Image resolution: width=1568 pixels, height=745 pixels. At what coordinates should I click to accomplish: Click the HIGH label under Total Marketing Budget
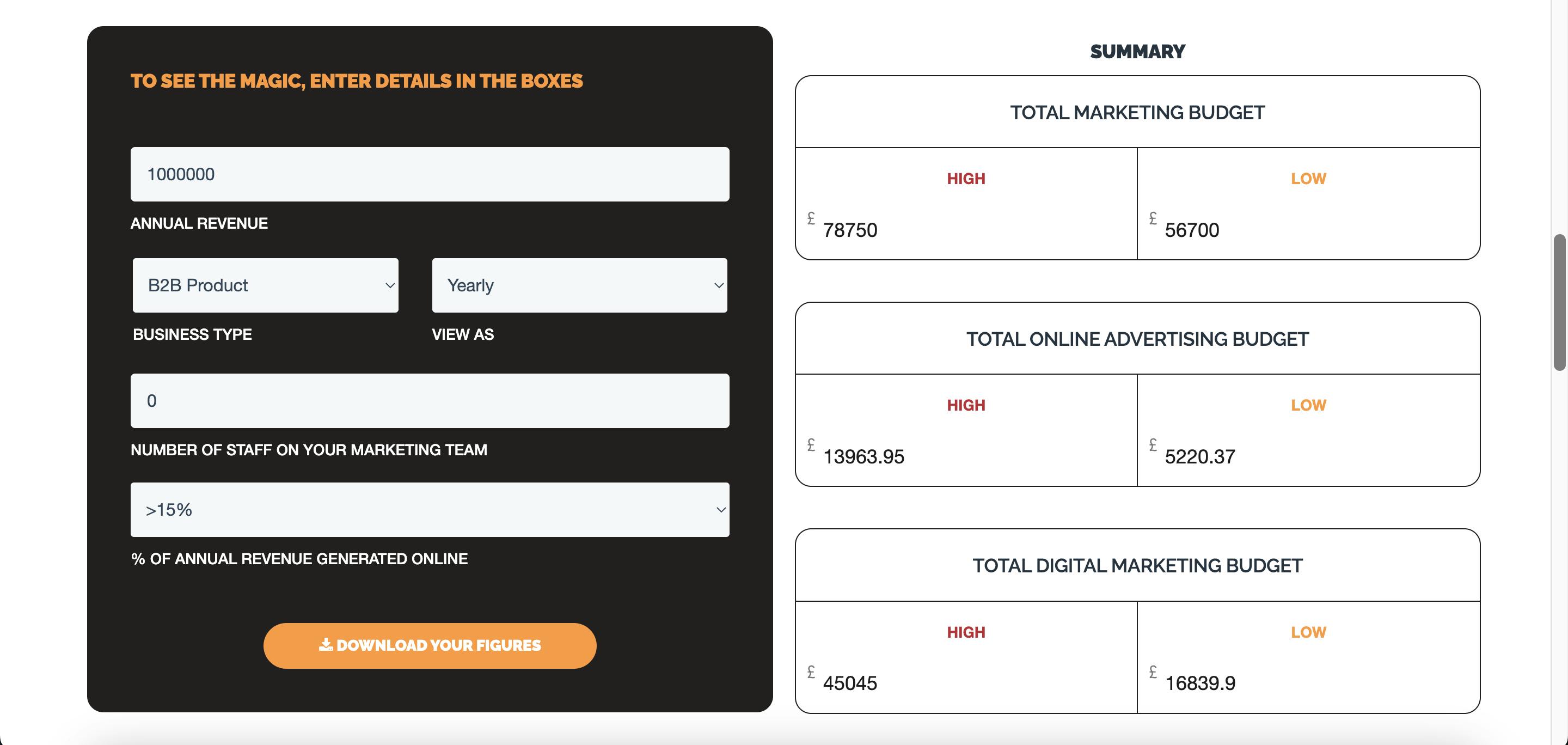click(x=966, y=179)
